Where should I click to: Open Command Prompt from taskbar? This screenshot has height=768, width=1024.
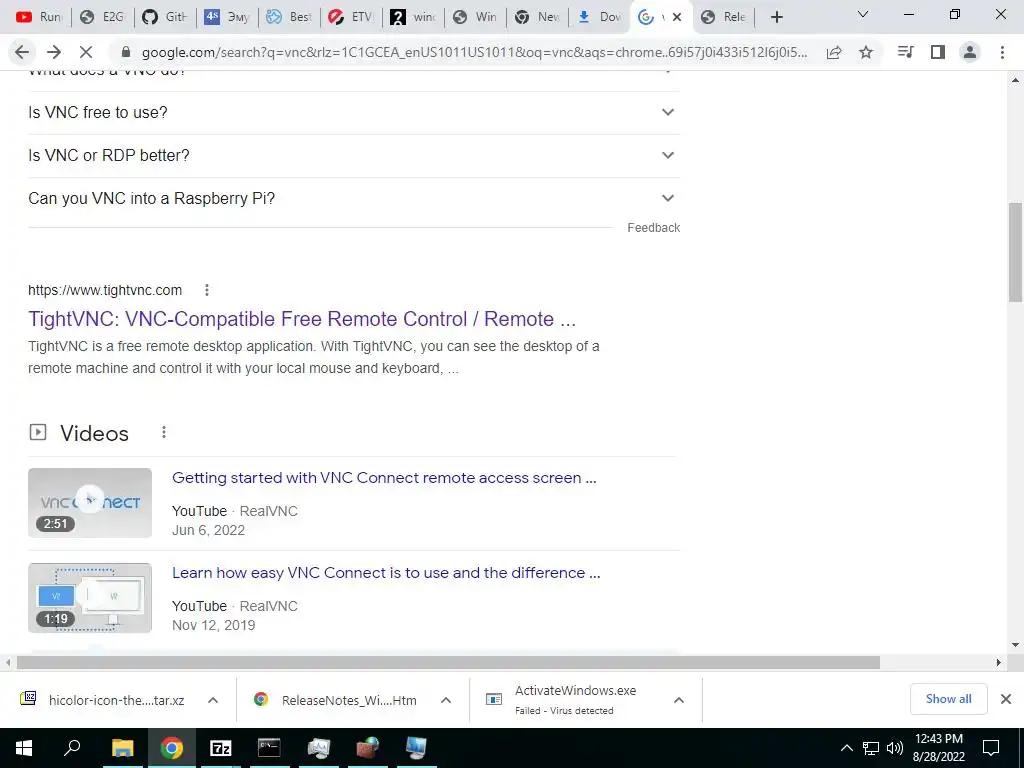[269, 748]
